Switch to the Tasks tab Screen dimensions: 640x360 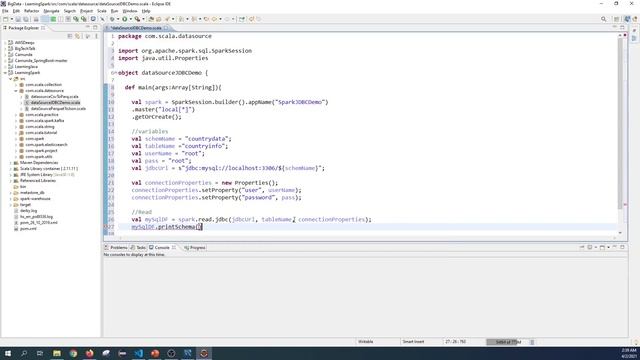point(138,248)
